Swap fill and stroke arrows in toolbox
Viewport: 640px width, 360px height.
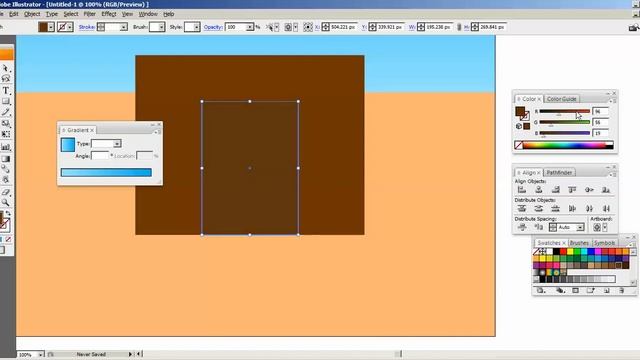point(8,213)
